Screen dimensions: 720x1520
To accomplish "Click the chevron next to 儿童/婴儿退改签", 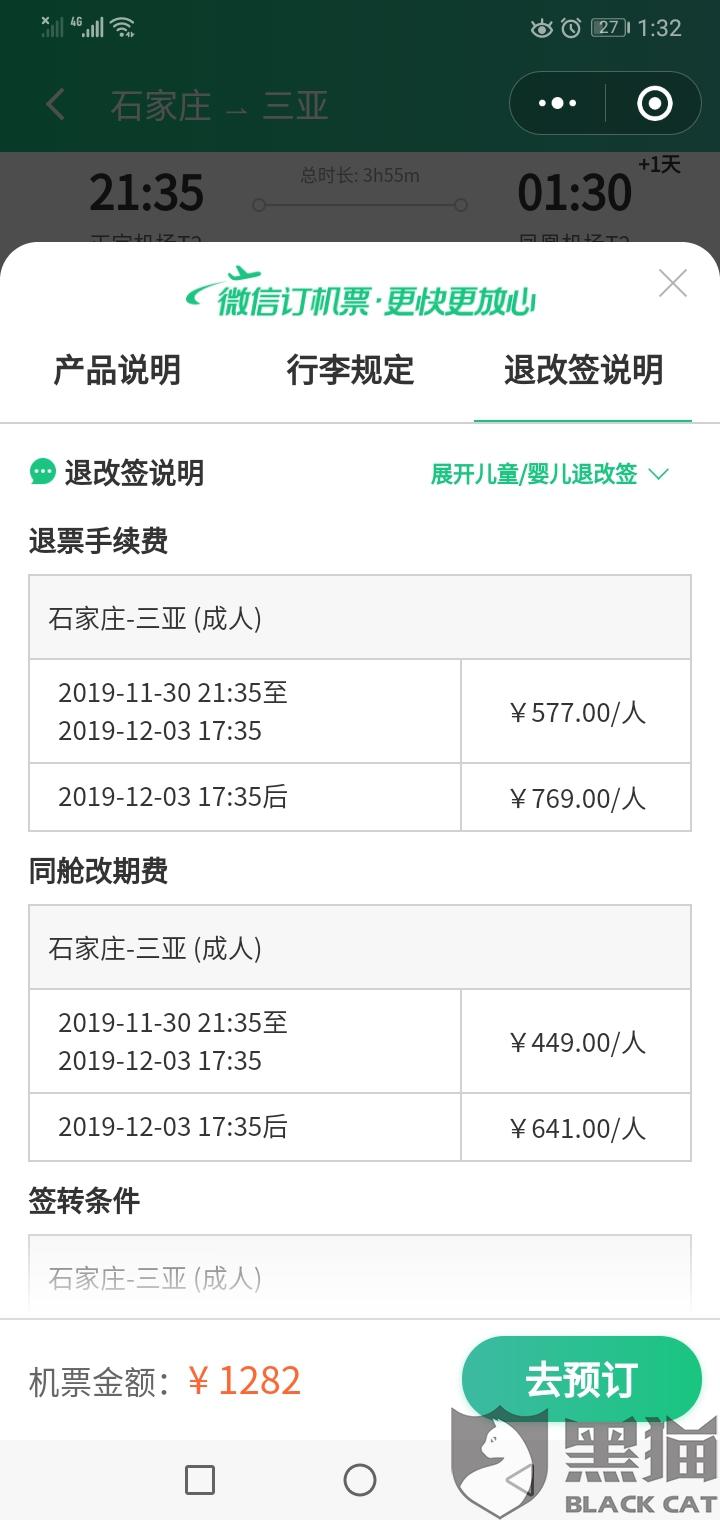I will pyautogui.click(x=658, y=474).
